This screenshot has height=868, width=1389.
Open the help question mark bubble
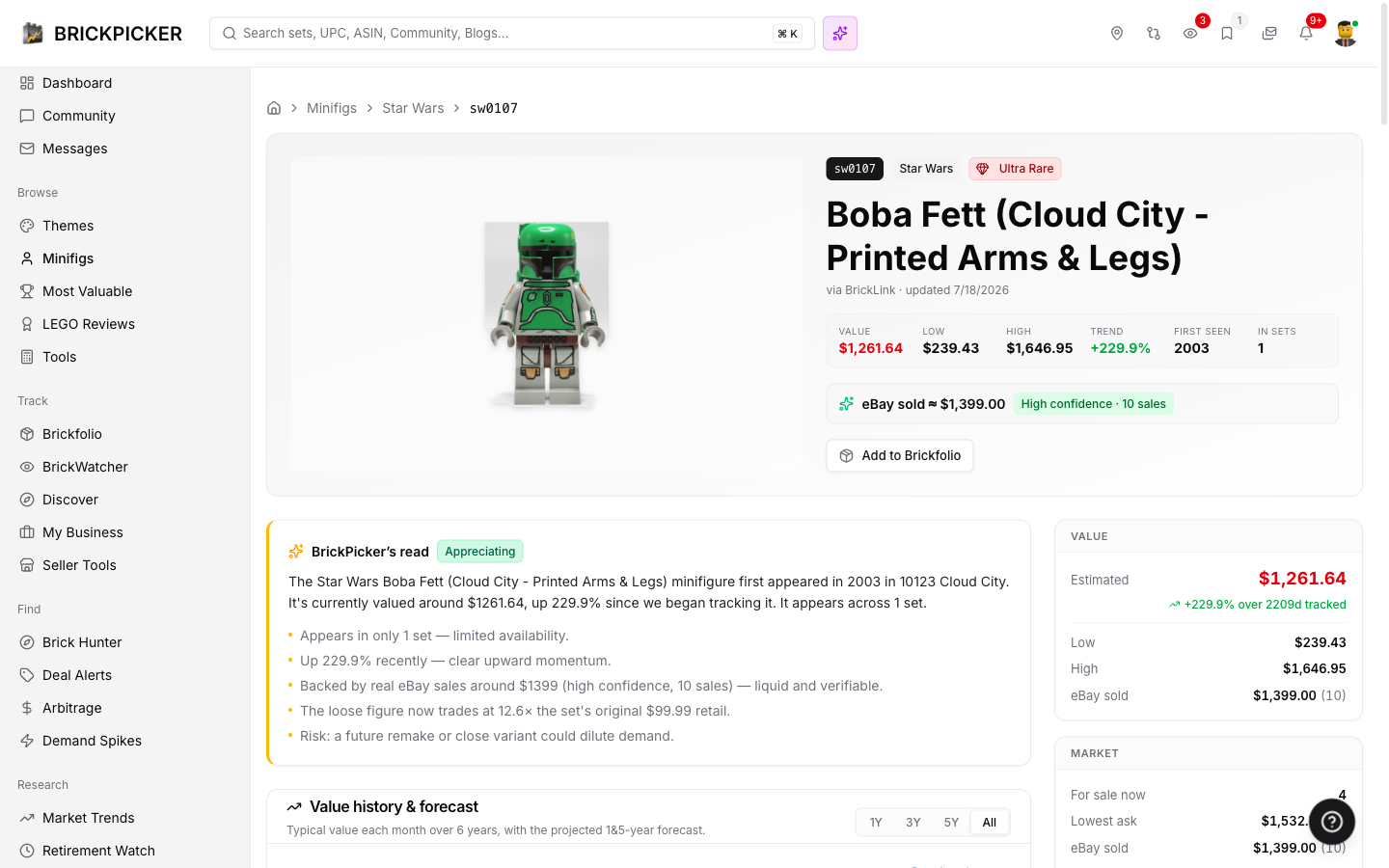1332,822
